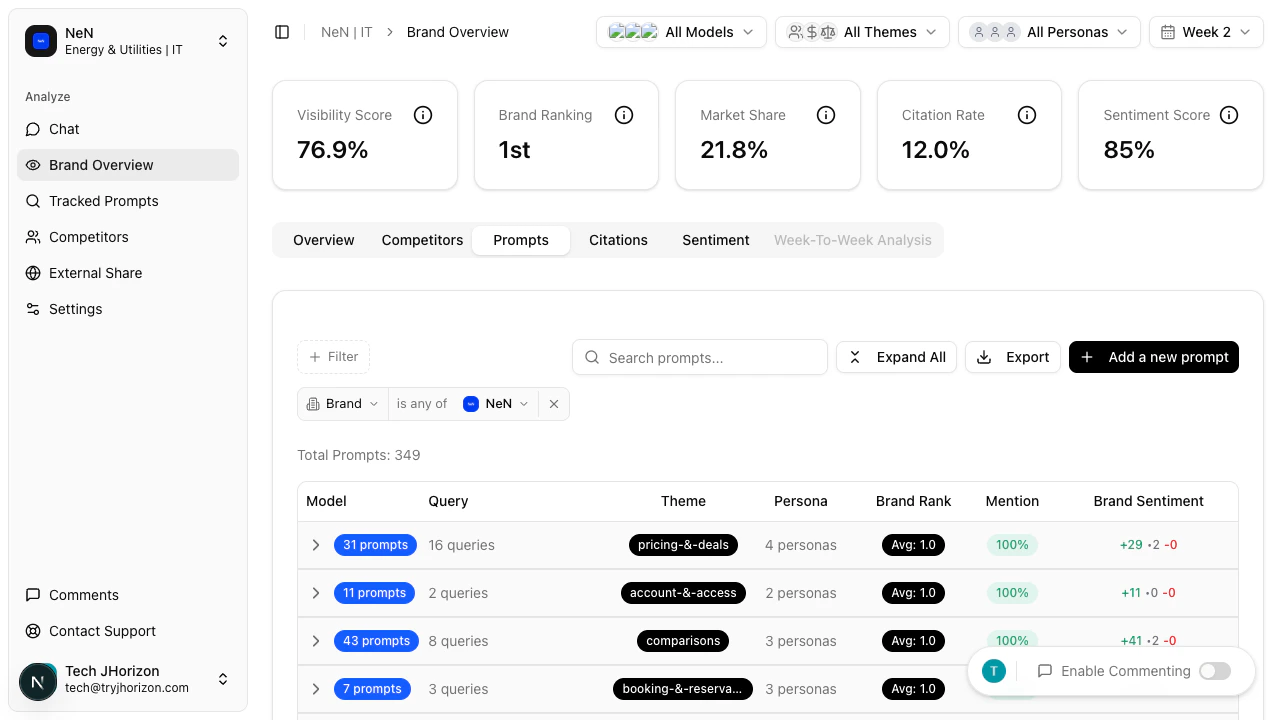Open the All Themes dropdown

(x=862, y=32)
